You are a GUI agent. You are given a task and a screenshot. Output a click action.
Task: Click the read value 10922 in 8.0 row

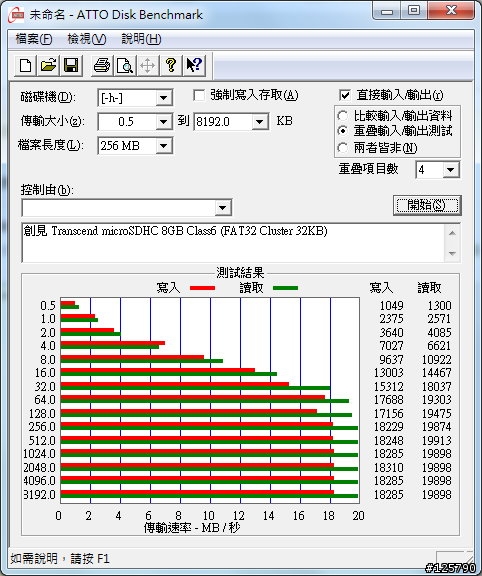tap(436, 360)
